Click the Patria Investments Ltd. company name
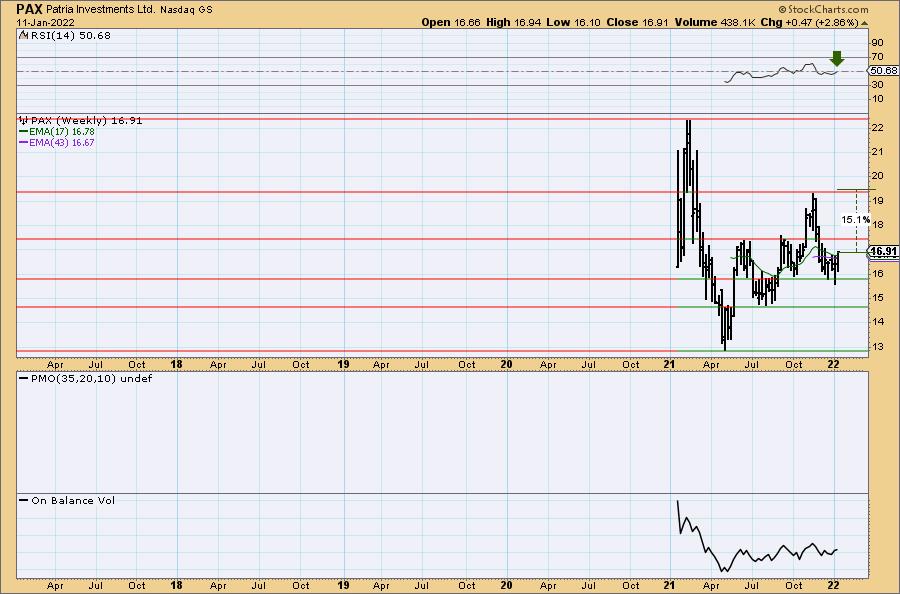The image size is (900, 594). [x=100, y=10]
